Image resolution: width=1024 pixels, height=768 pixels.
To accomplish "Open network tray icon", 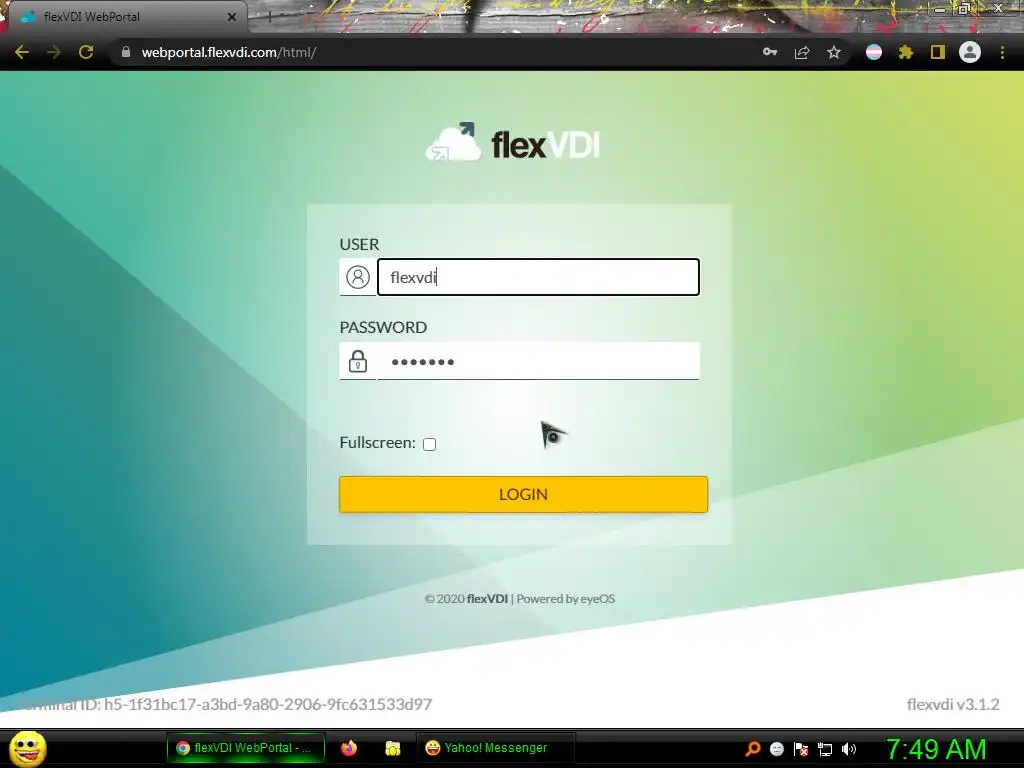I will tap(825, 749).
